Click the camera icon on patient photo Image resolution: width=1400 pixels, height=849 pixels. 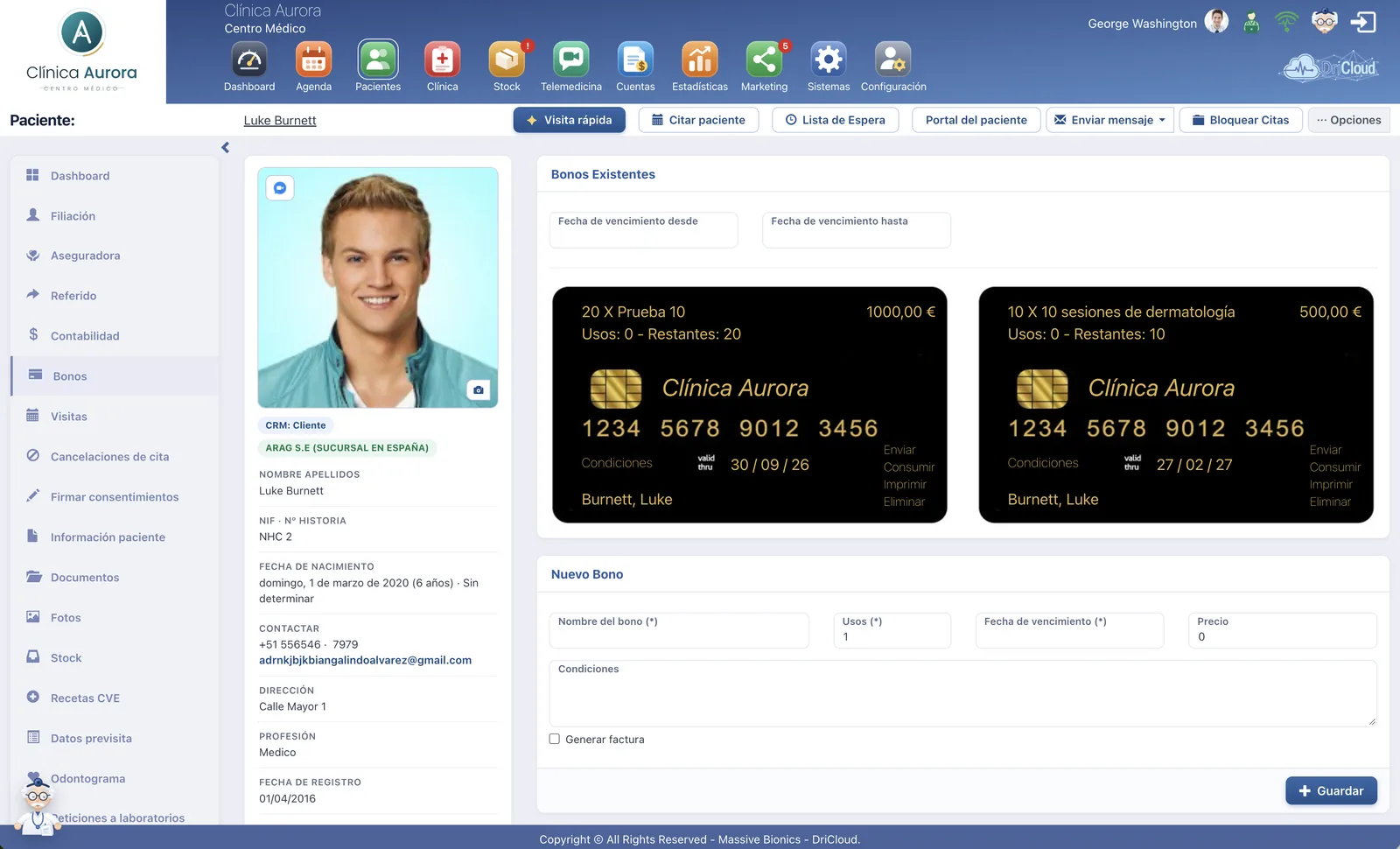tap(478, 389)
